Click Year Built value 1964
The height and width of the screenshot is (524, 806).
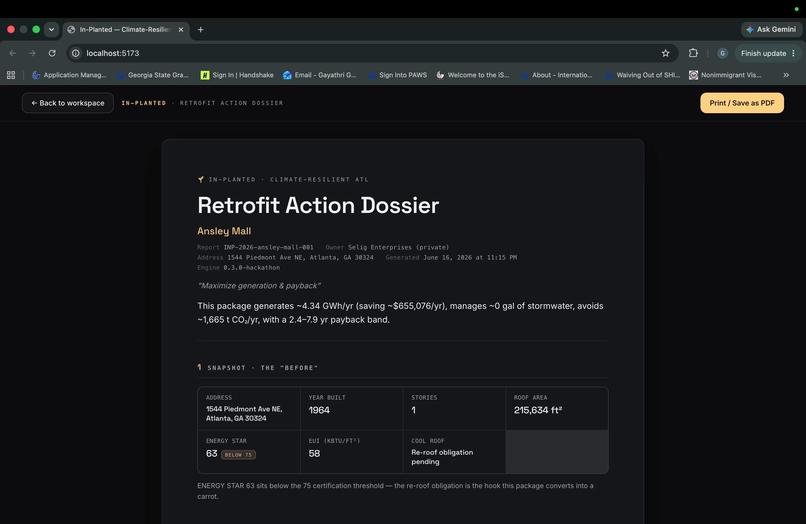(319, 410)
